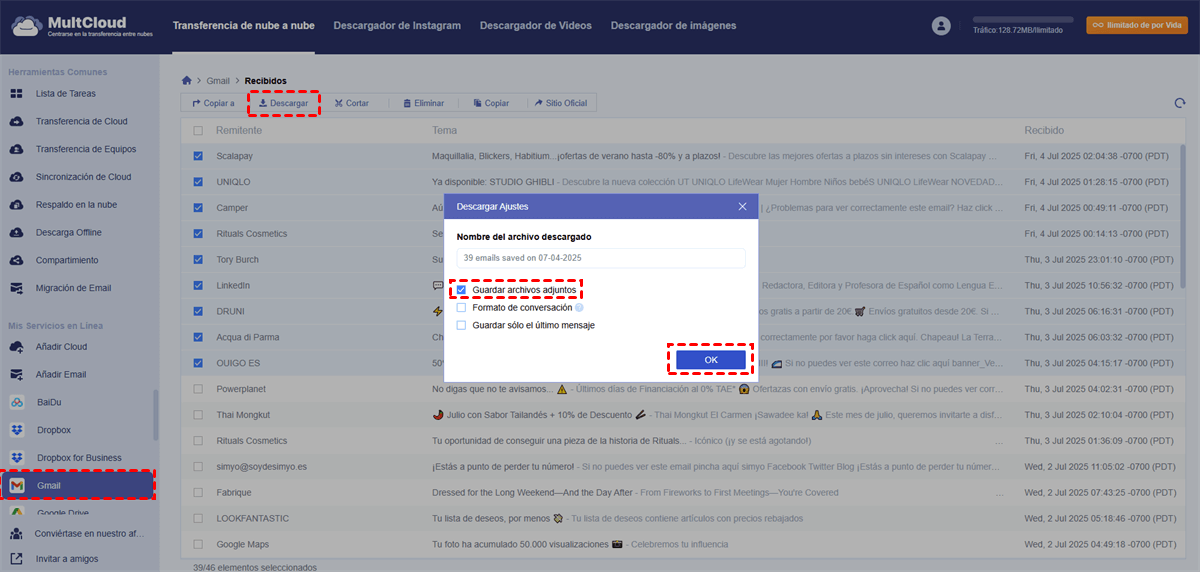Click the sidebar vertical scrollbar
This screenshot has height=572, width=1200.
(155, 415)
